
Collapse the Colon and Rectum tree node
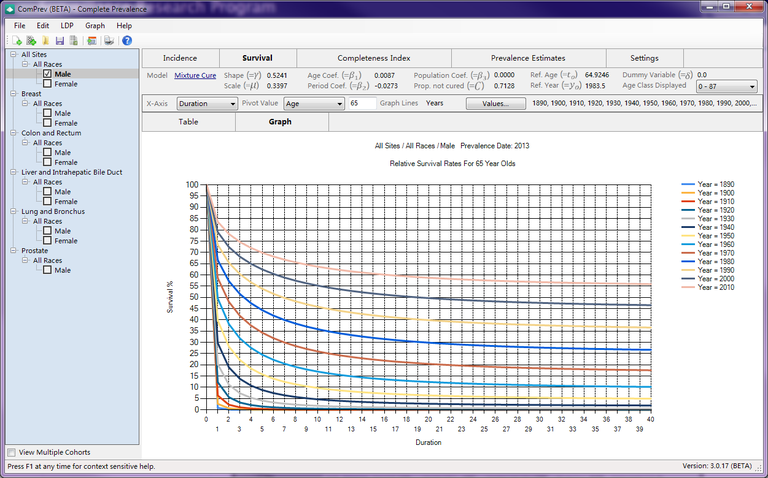point(13,132)
